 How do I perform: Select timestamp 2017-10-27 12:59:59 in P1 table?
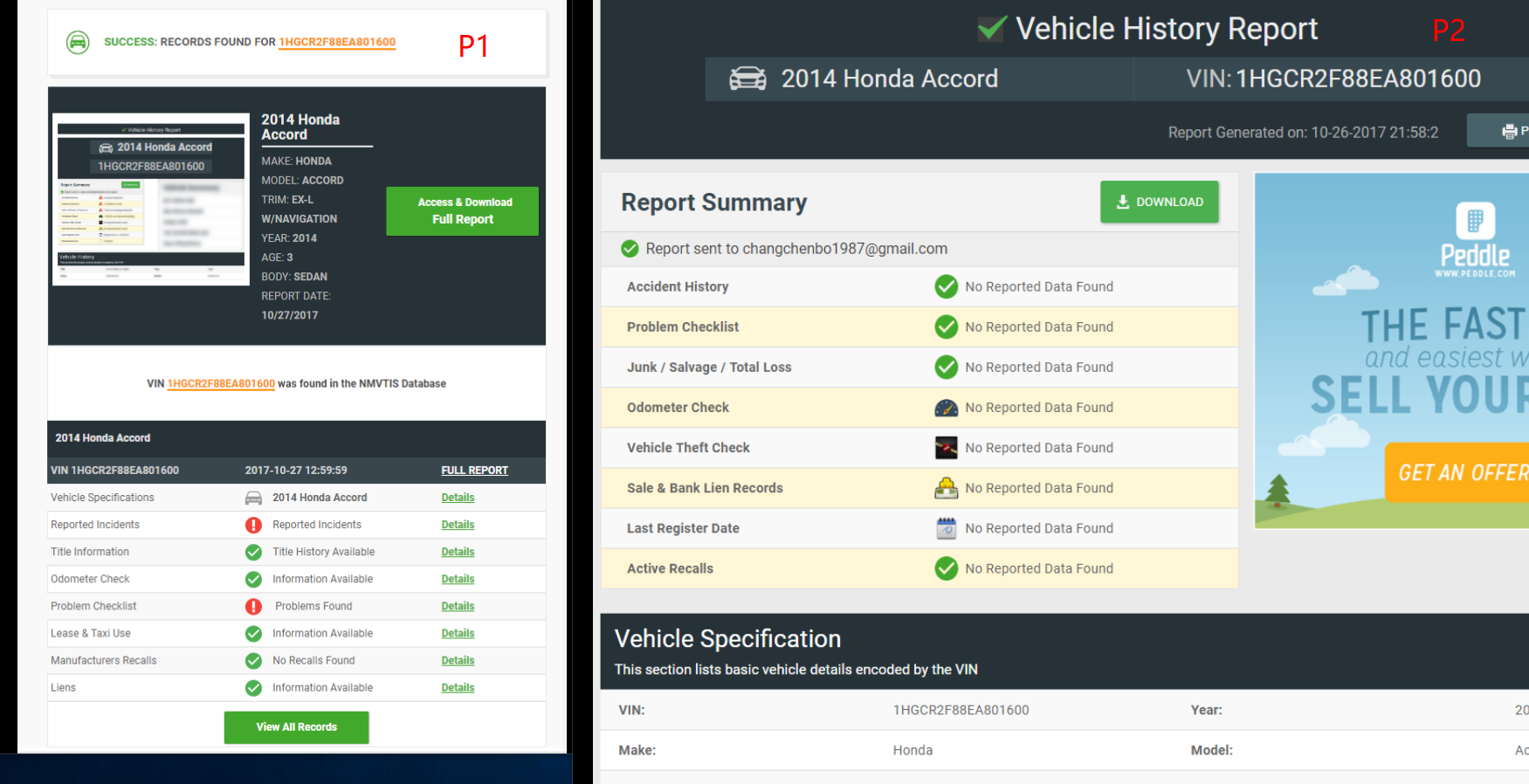pyautogui.click(x=296, y=471)
